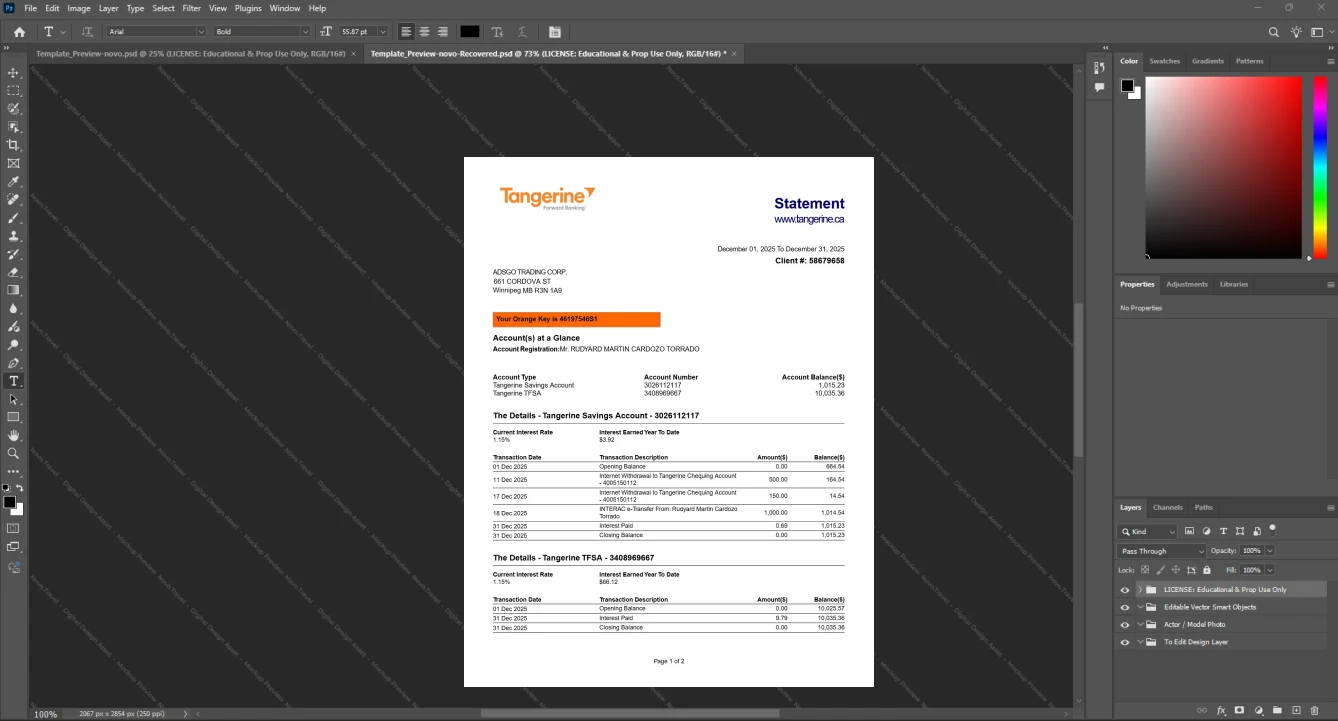Click right align text icon
1338x721 pixels.
442,32
